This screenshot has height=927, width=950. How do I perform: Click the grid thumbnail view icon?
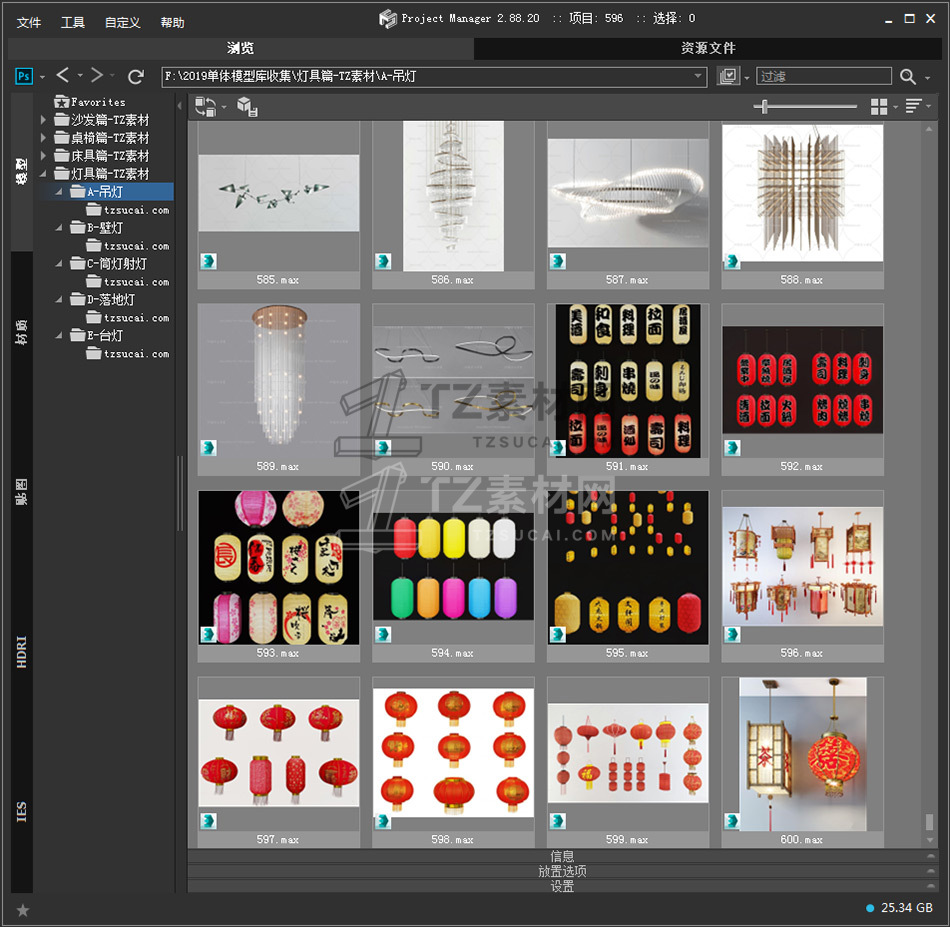point(879,106)
